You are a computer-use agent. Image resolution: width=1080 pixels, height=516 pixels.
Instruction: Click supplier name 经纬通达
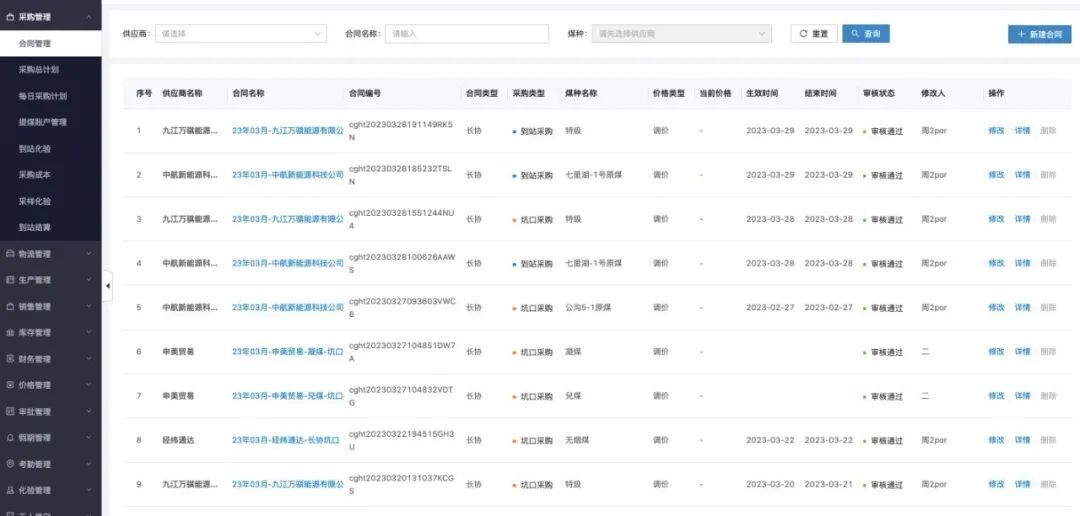[x=178, y=440]
